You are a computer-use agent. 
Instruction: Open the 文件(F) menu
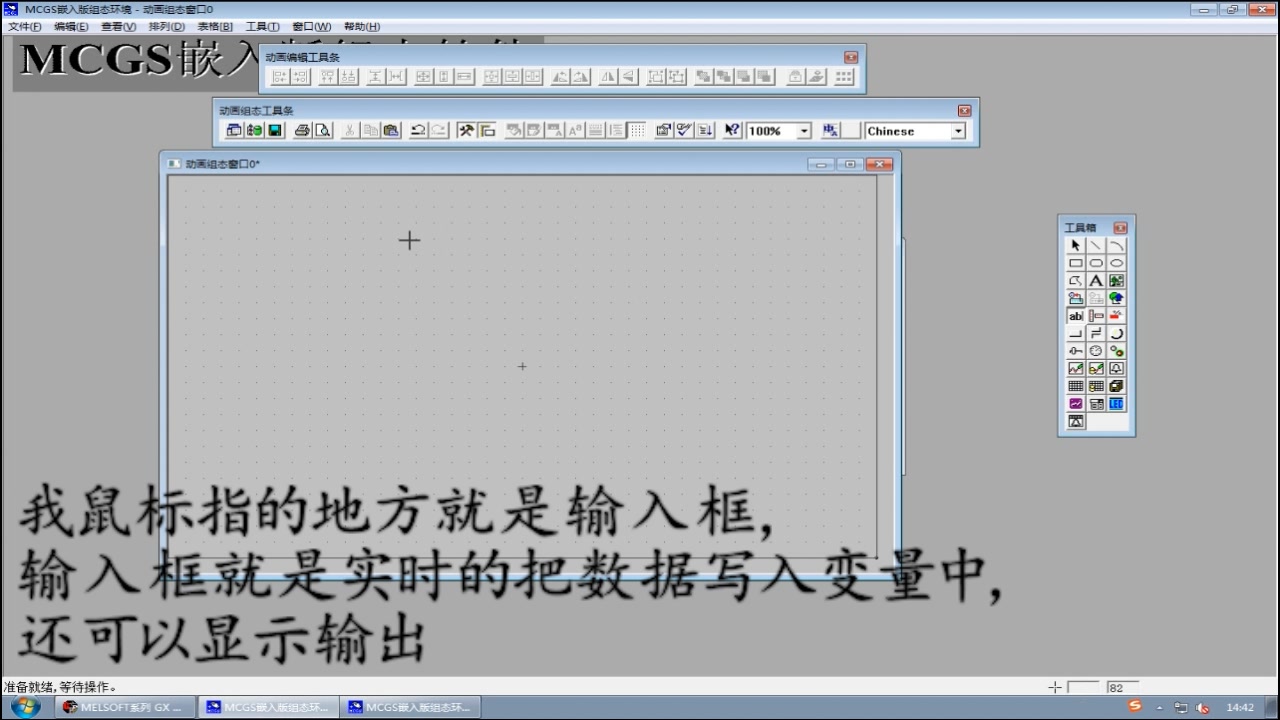[25, 26]
